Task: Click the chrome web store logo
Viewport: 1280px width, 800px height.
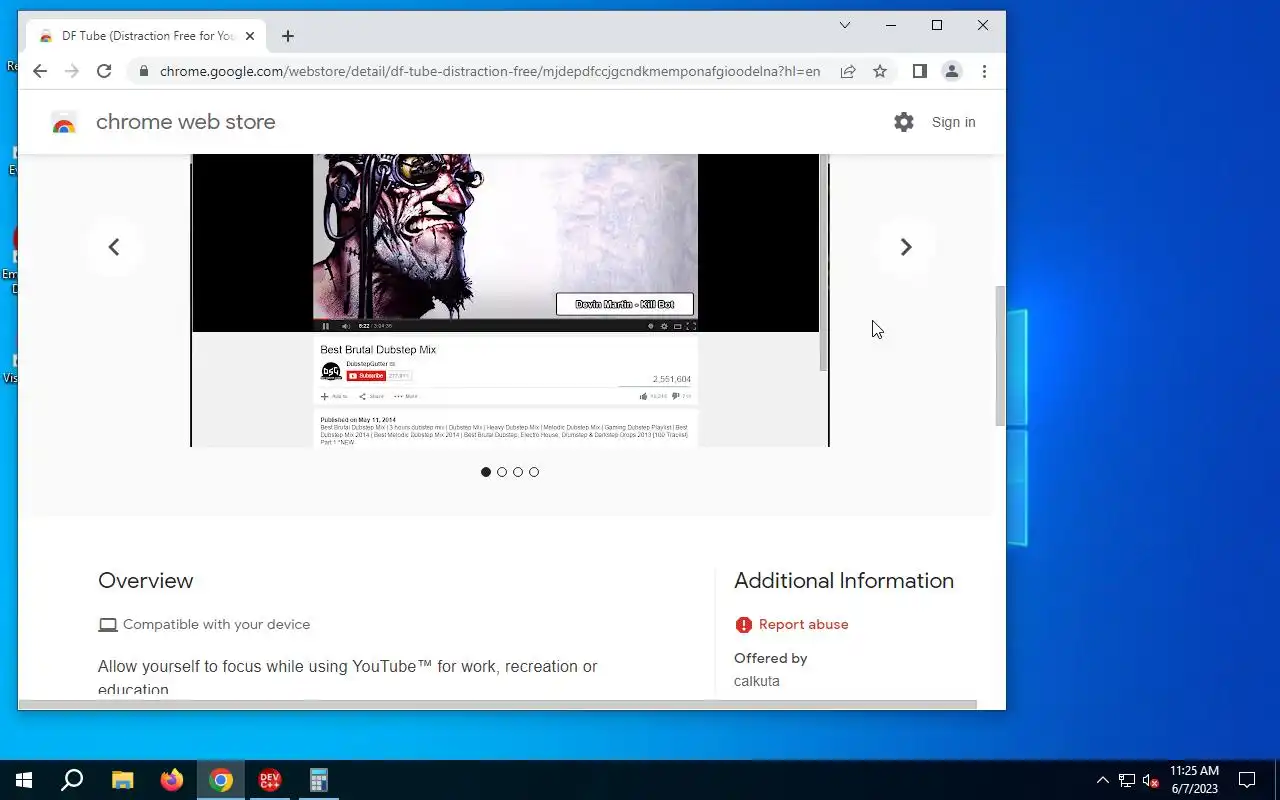Action: 64,122
